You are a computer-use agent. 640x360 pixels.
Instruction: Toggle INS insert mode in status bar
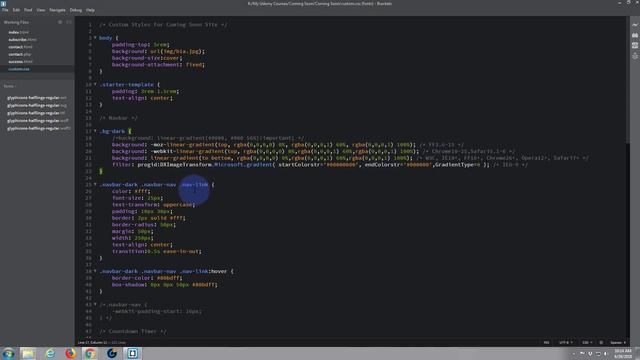point(546,342)
